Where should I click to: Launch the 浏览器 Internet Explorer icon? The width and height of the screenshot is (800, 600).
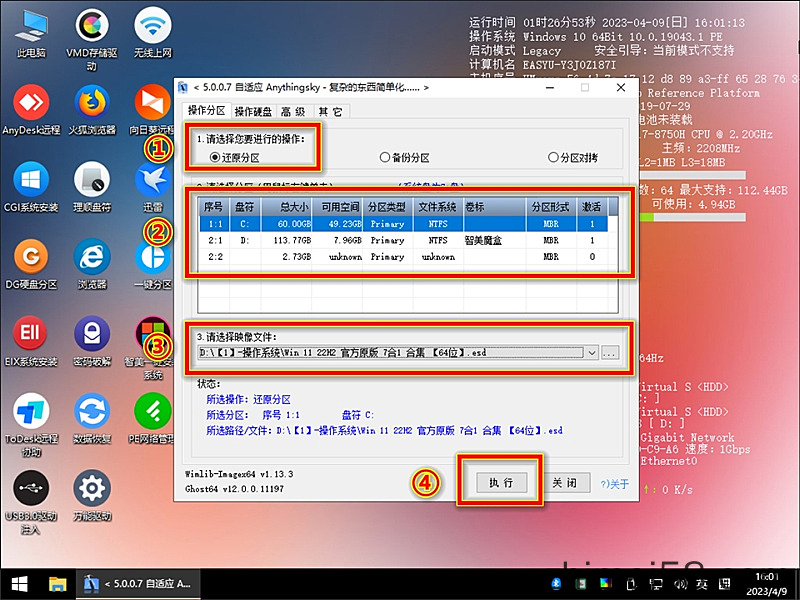tap(92, 264)
